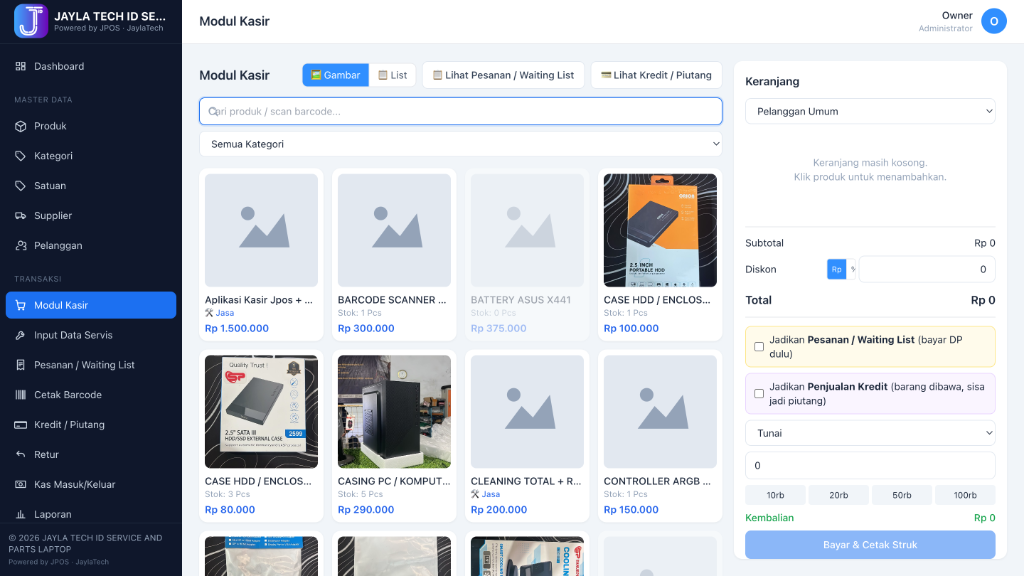The image size is (1024, 576).
Task: Open Kas Masuk/Keluar sidebar entry
Action: tap(91, 485)
